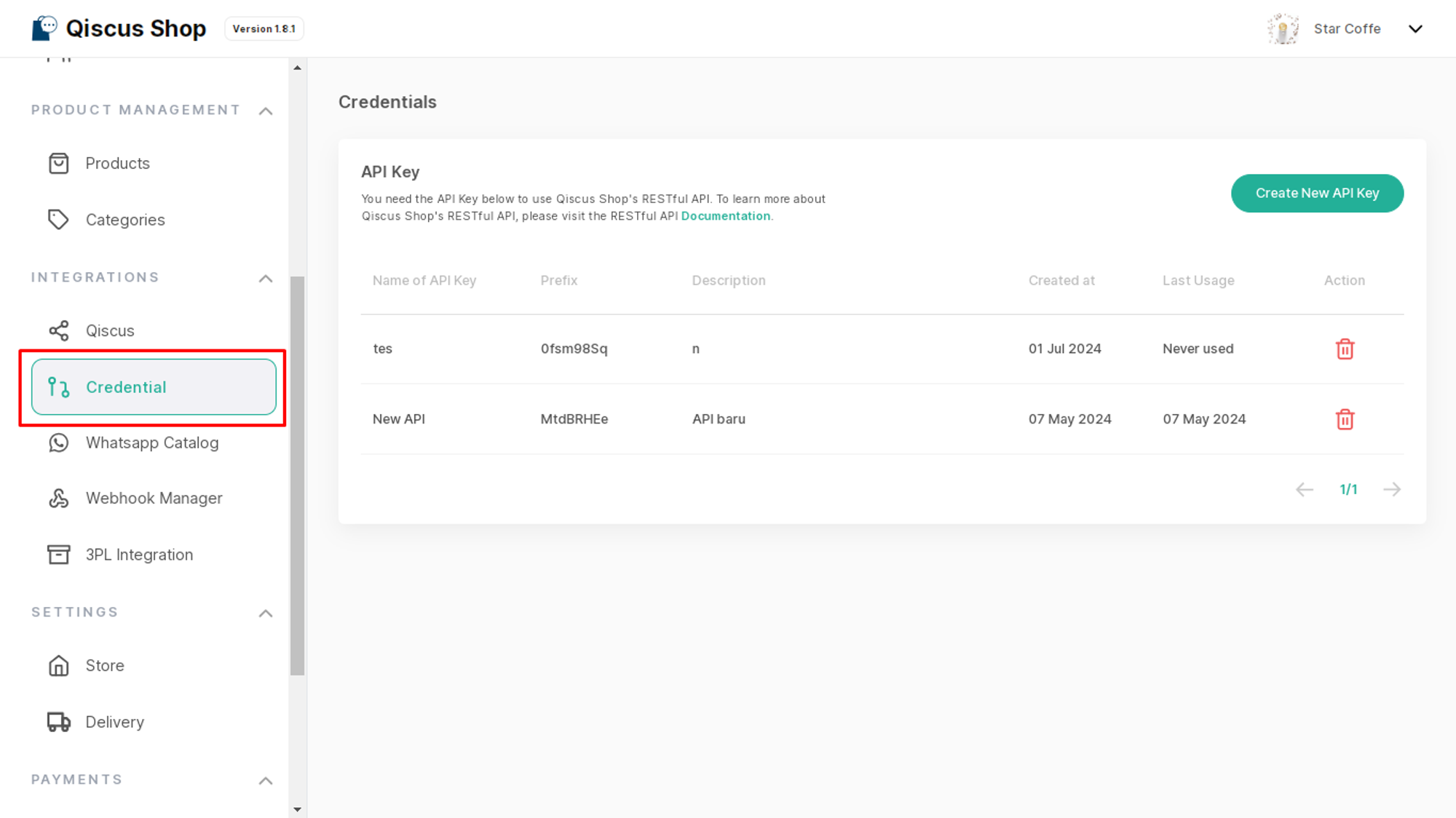The height and width of the screenshot is (818, 1456).
Task: Open the Star Coffe account dropdown
Action: click(x=1415, y=29)
